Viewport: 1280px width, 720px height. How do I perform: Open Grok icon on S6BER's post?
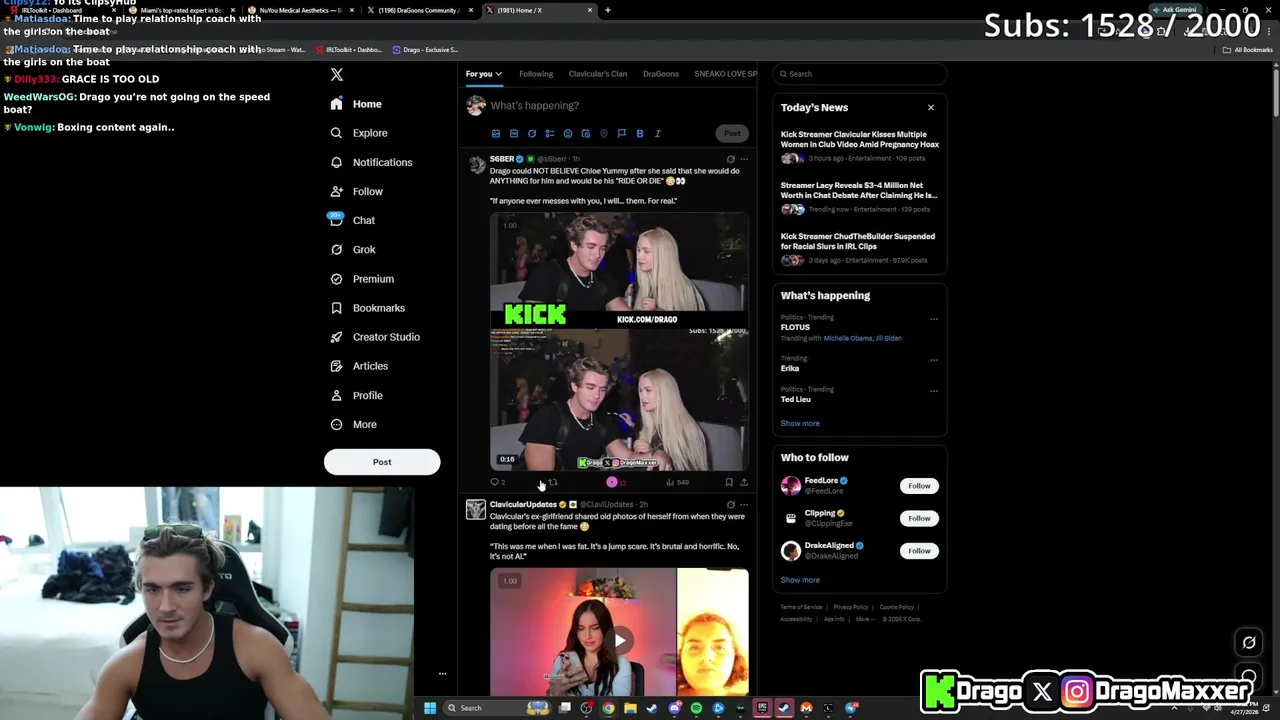pyautogui.click(x=731, y=159)
